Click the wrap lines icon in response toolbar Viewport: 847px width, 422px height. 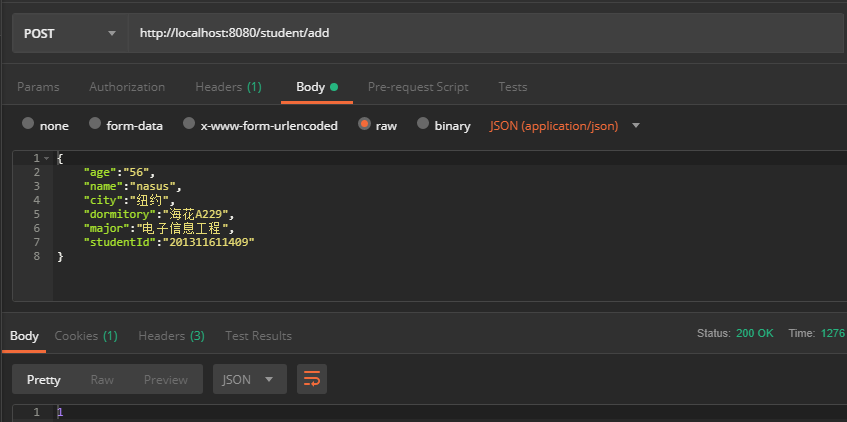[x=312, y=379]
